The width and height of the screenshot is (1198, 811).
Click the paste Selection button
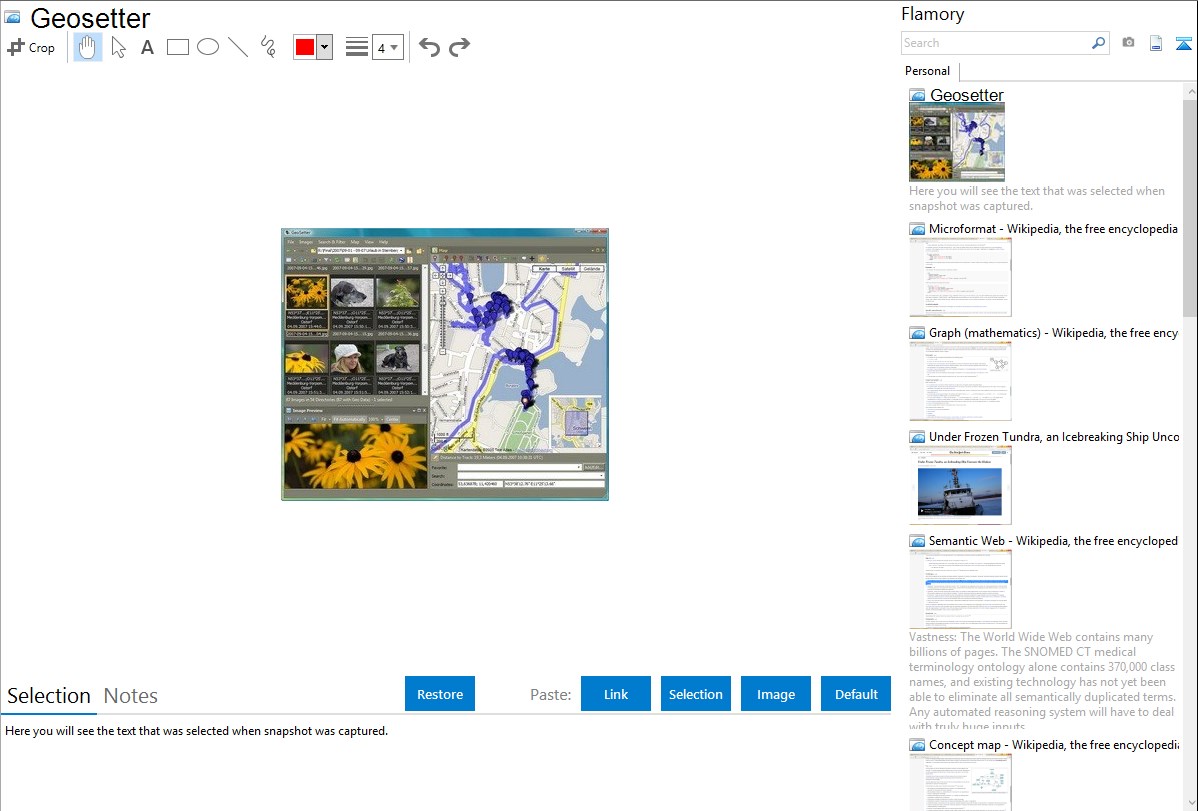coord(695,694)
